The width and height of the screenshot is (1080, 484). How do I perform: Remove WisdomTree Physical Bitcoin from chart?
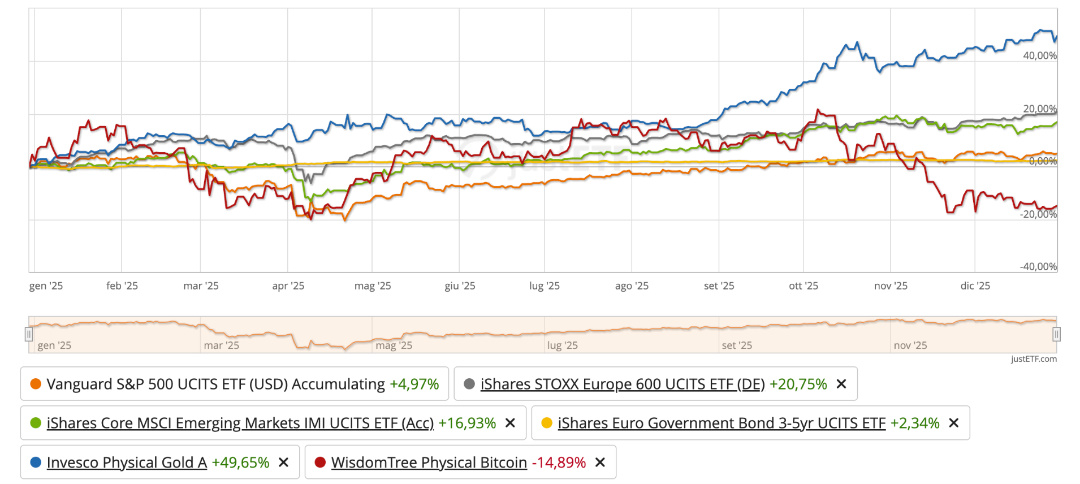tap(600, 462)
